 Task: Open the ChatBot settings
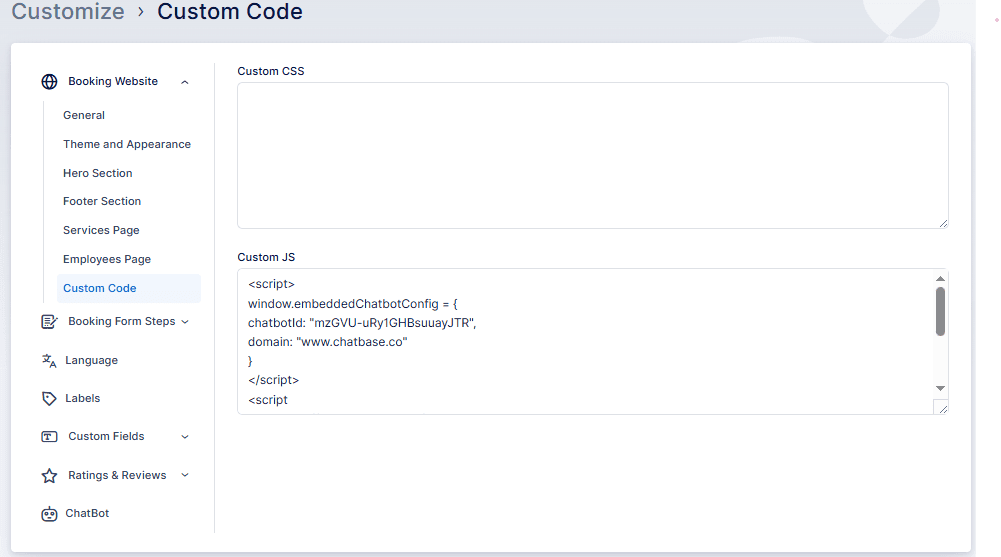pos(87,513)
